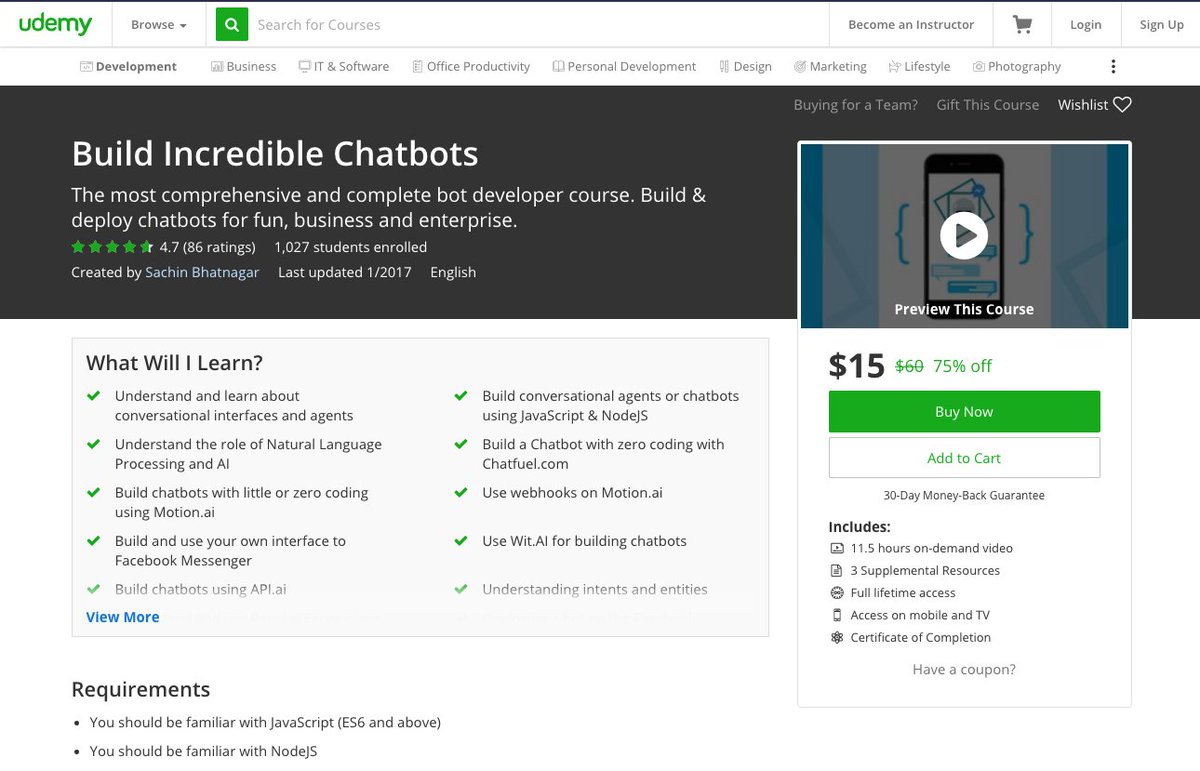Click the 4.7 (86 ratings) text
This screenshot has height=771, width=1200.
[x=207, y=247]
